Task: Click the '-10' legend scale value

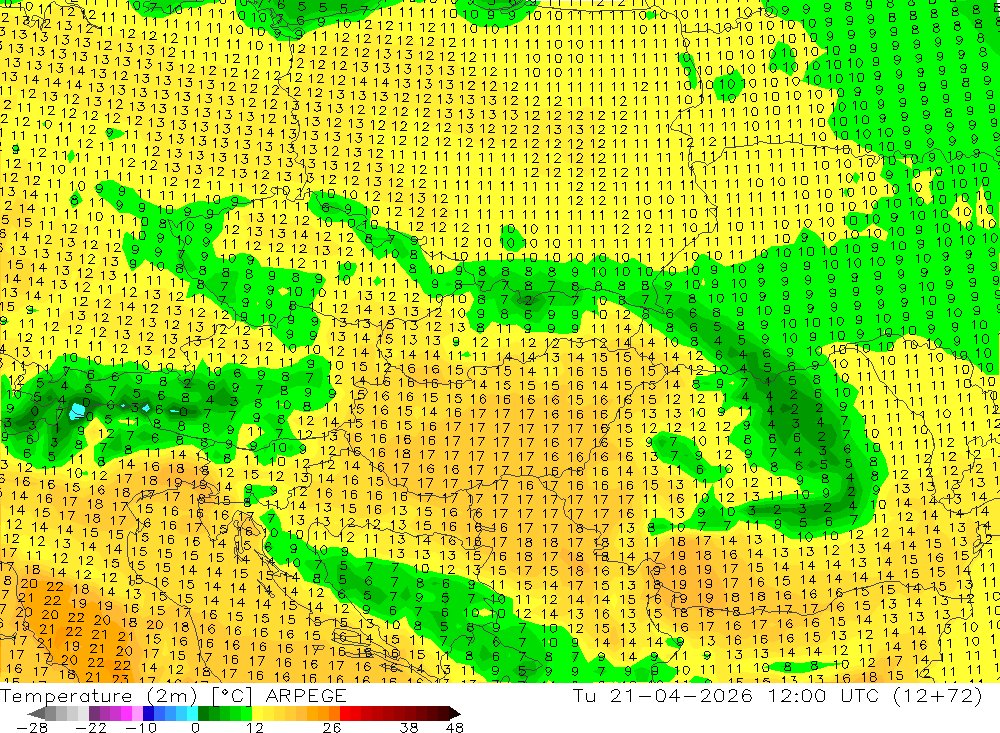Action: click(x=140, y=727)
